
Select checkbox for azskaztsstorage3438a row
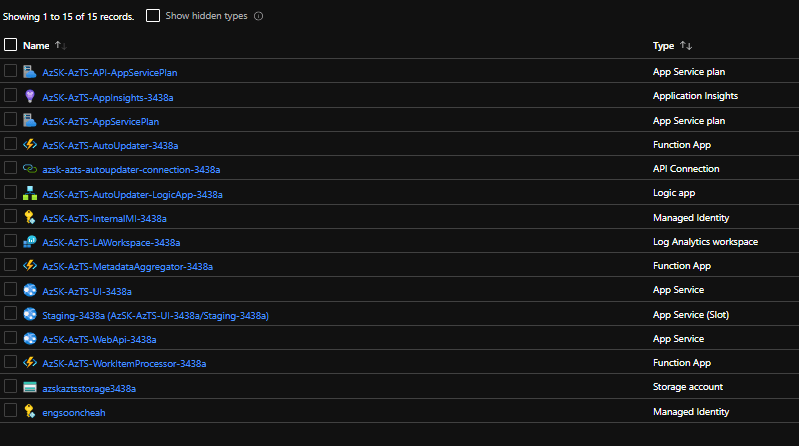tap(10, 386)
